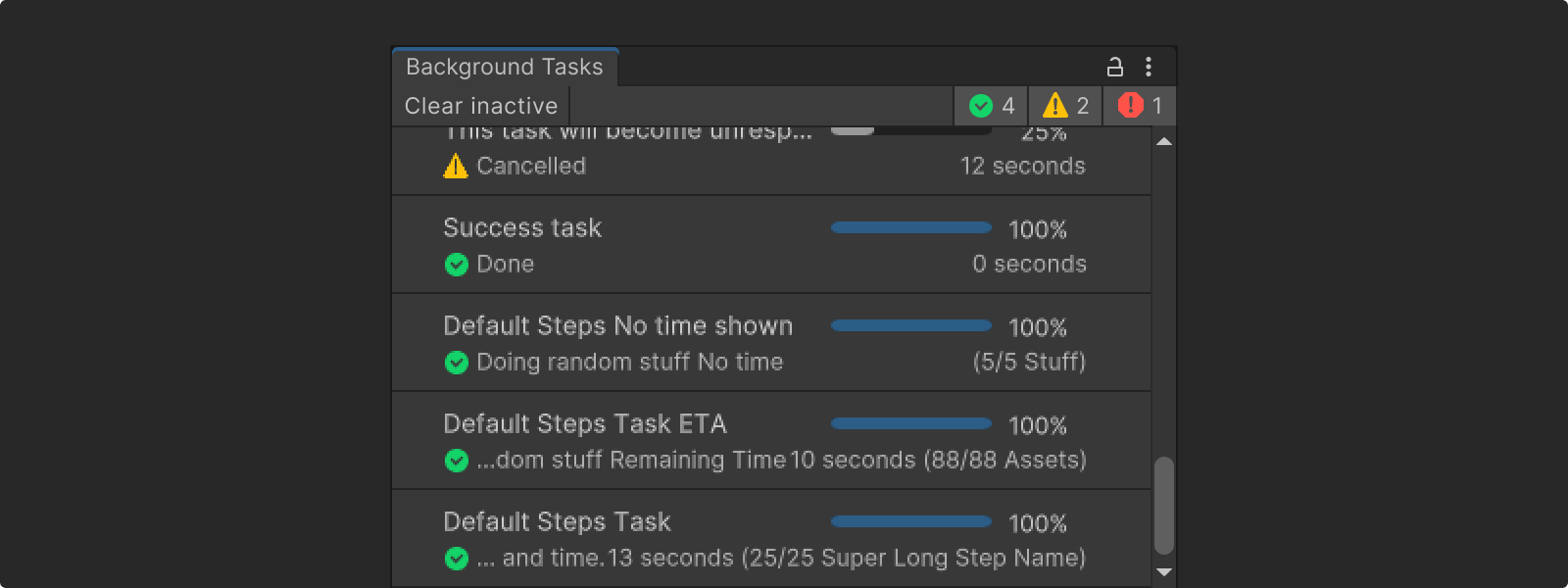Click the check icon on Default Steps Task ETA
Screen dimensions: 1568x588
[x=456, y=460]
